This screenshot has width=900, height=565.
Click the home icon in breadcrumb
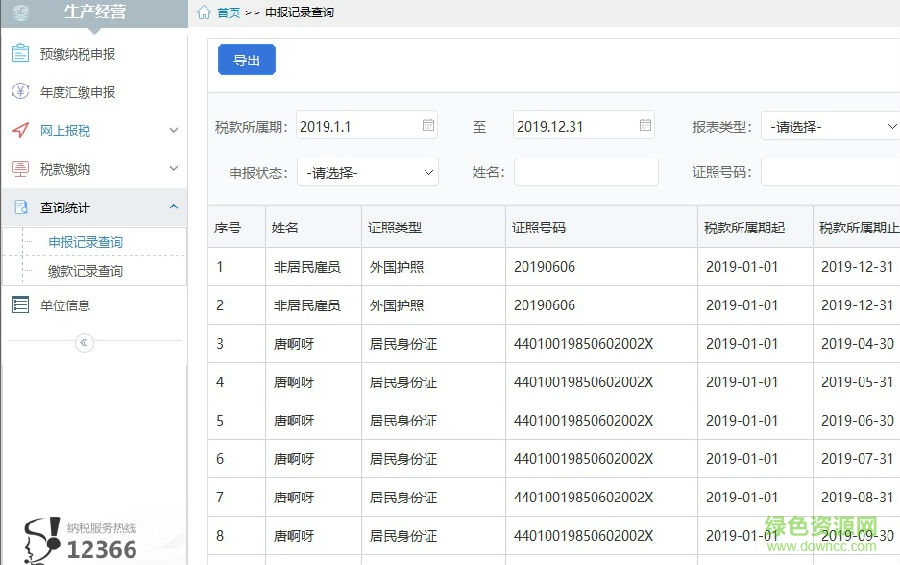[204, 13]
